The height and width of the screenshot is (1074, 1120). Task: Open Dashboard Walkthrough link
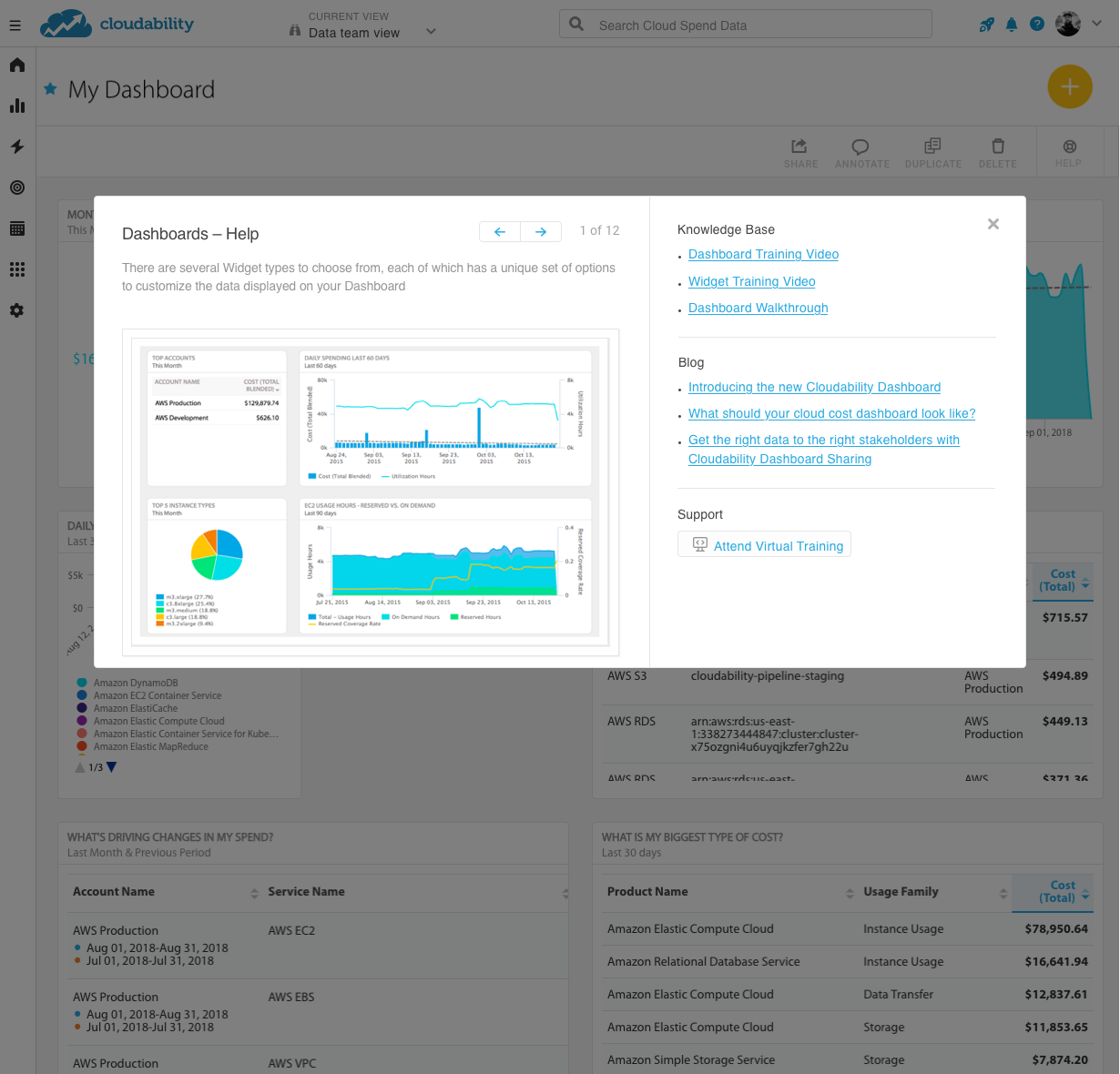click(759, 309)
